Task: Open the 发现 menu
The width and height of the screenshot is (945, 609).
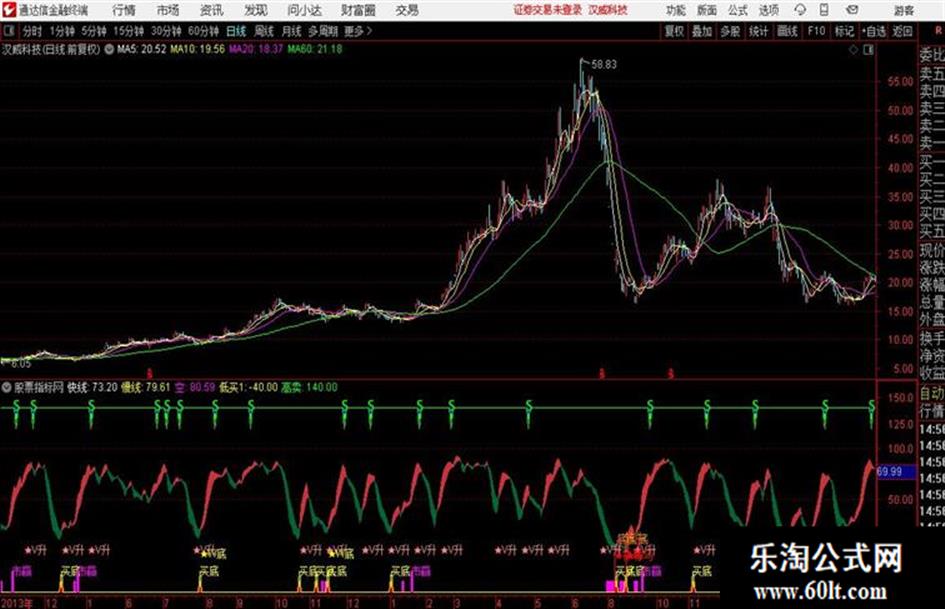Action: click(256, 10)
